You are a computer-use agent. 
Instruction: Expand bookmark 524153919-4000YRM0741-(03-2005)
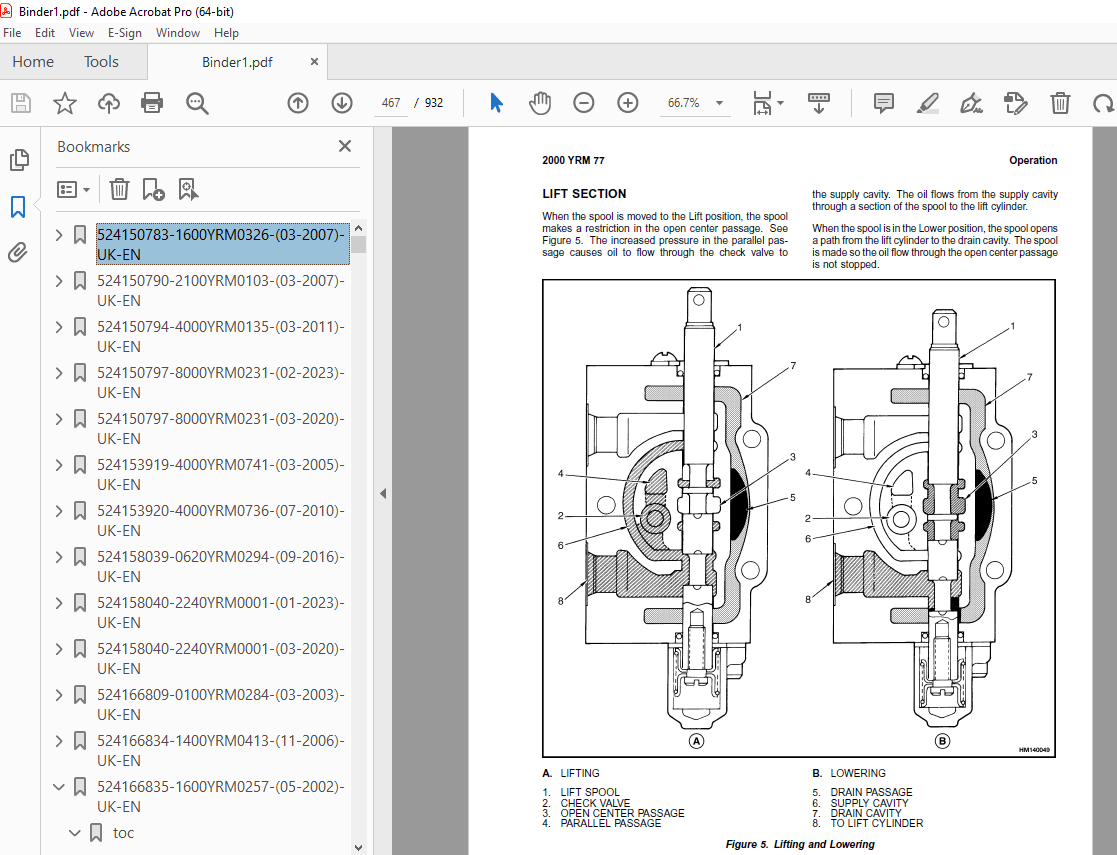click(59, 465)
